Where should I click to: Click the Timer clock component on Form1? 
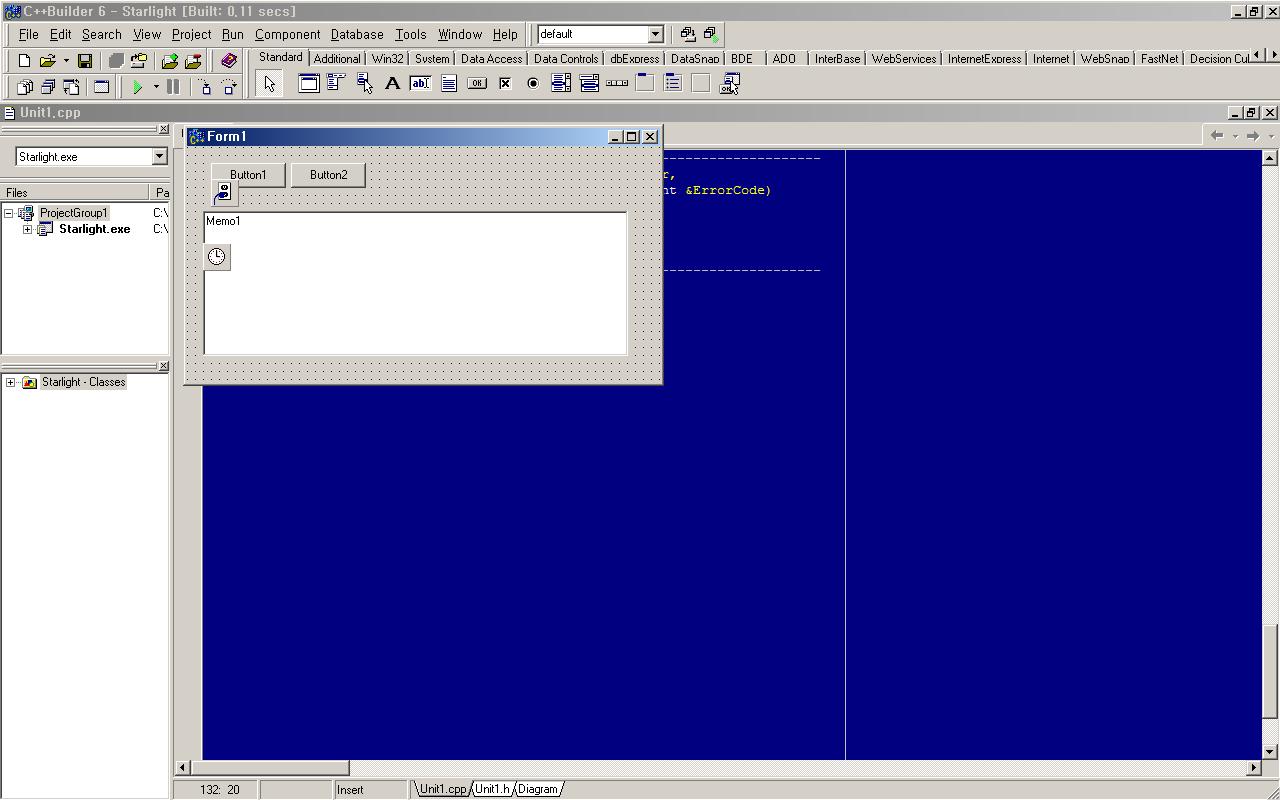217,257
